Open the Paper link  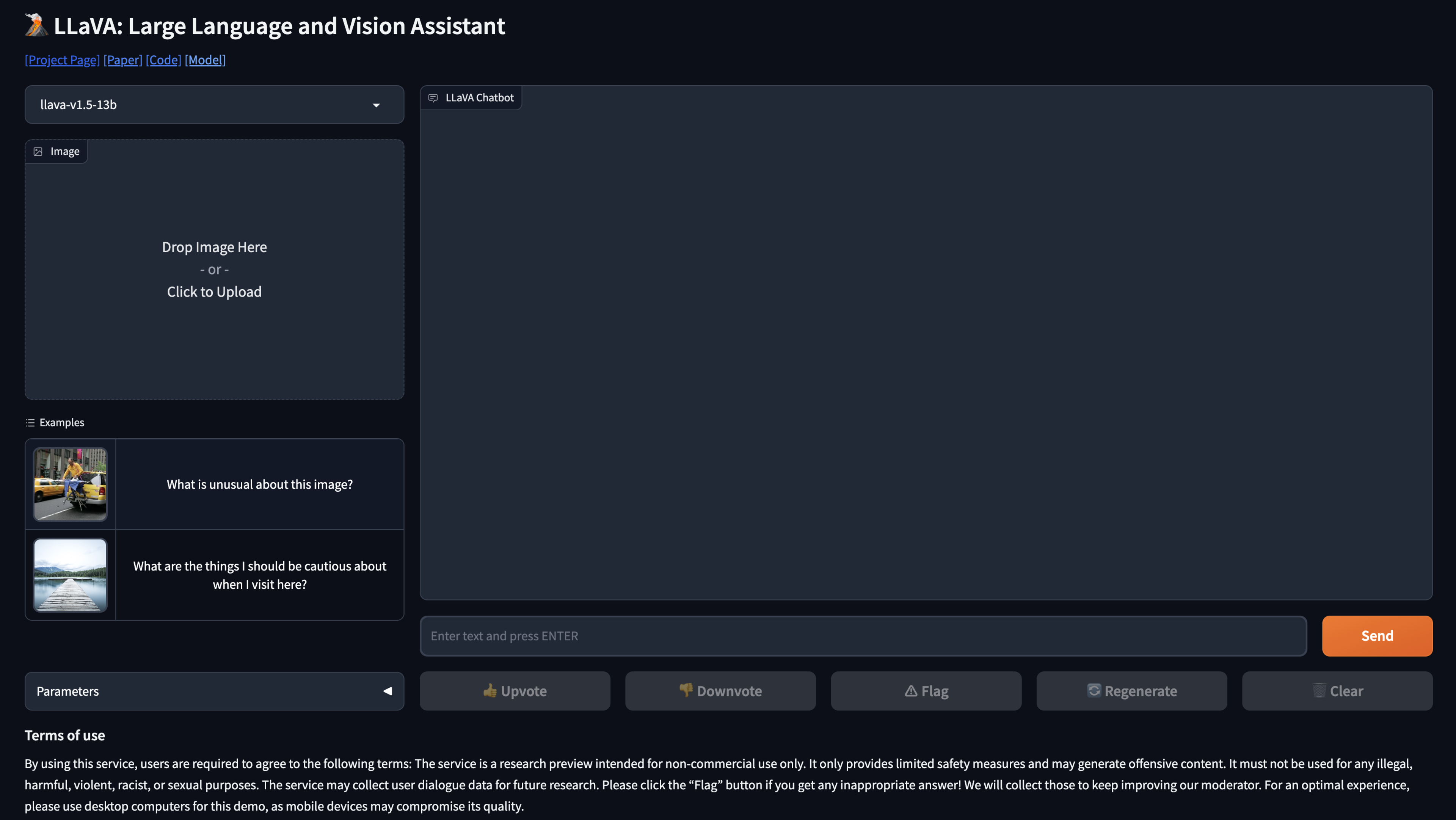click(x=122, y=60)
